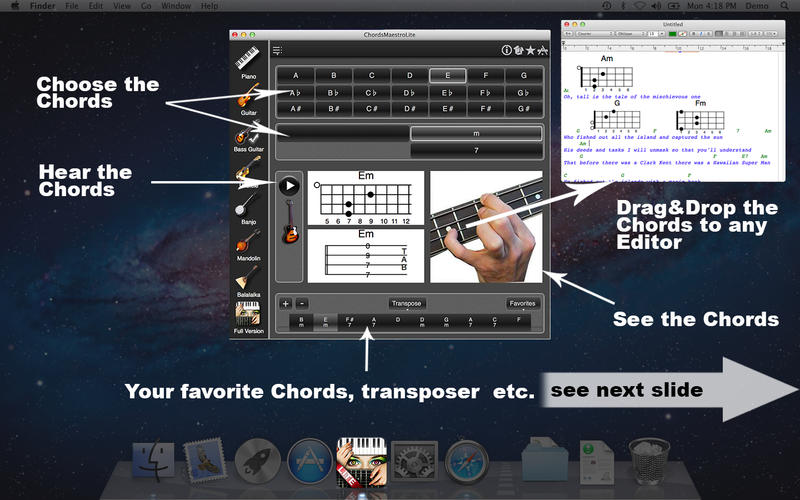The width and height of the screenshot is (800, 500).
Task: Open Finder from the Dock
Action: coord(153,462)
